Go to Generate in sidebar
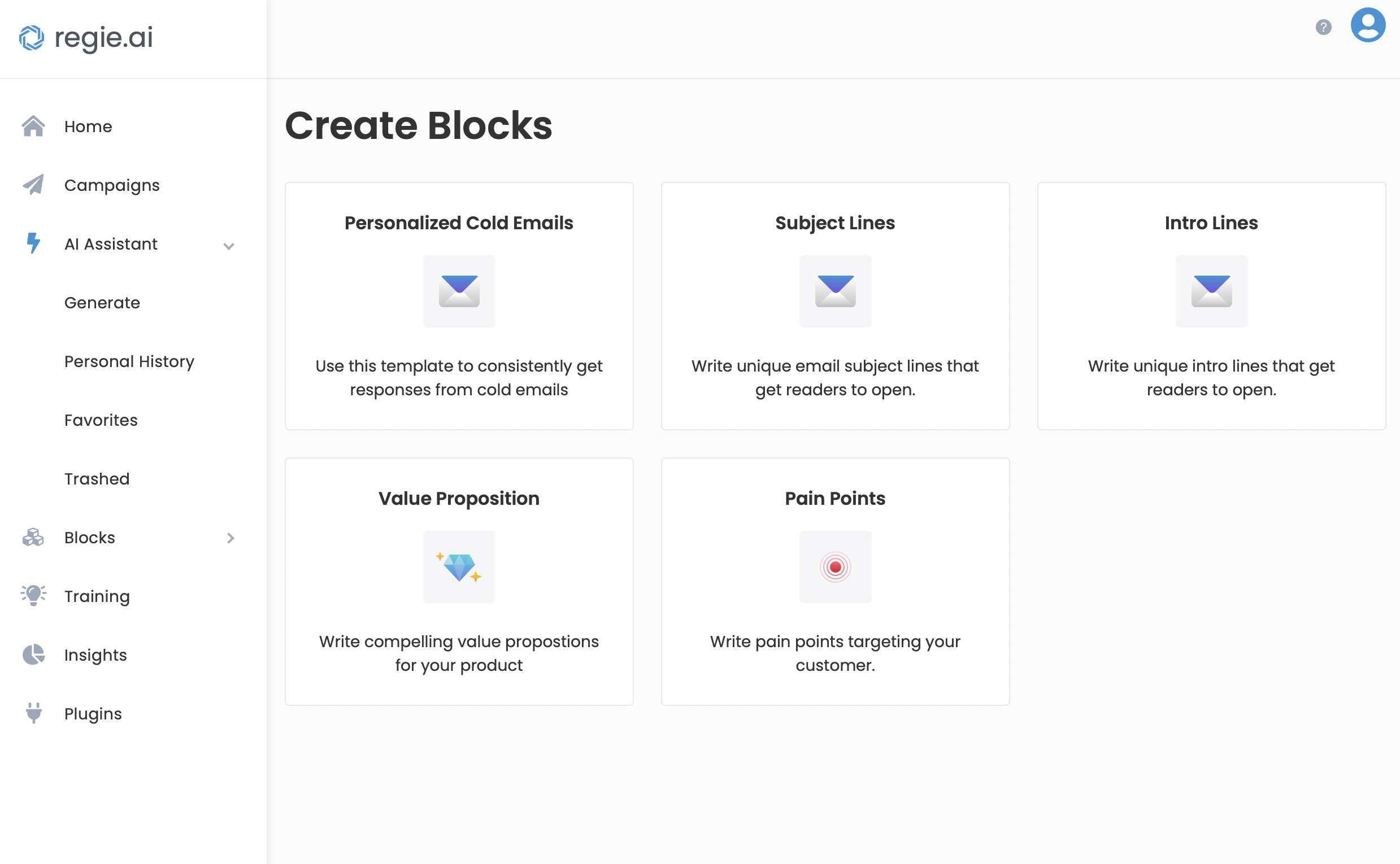 [102, 303]
